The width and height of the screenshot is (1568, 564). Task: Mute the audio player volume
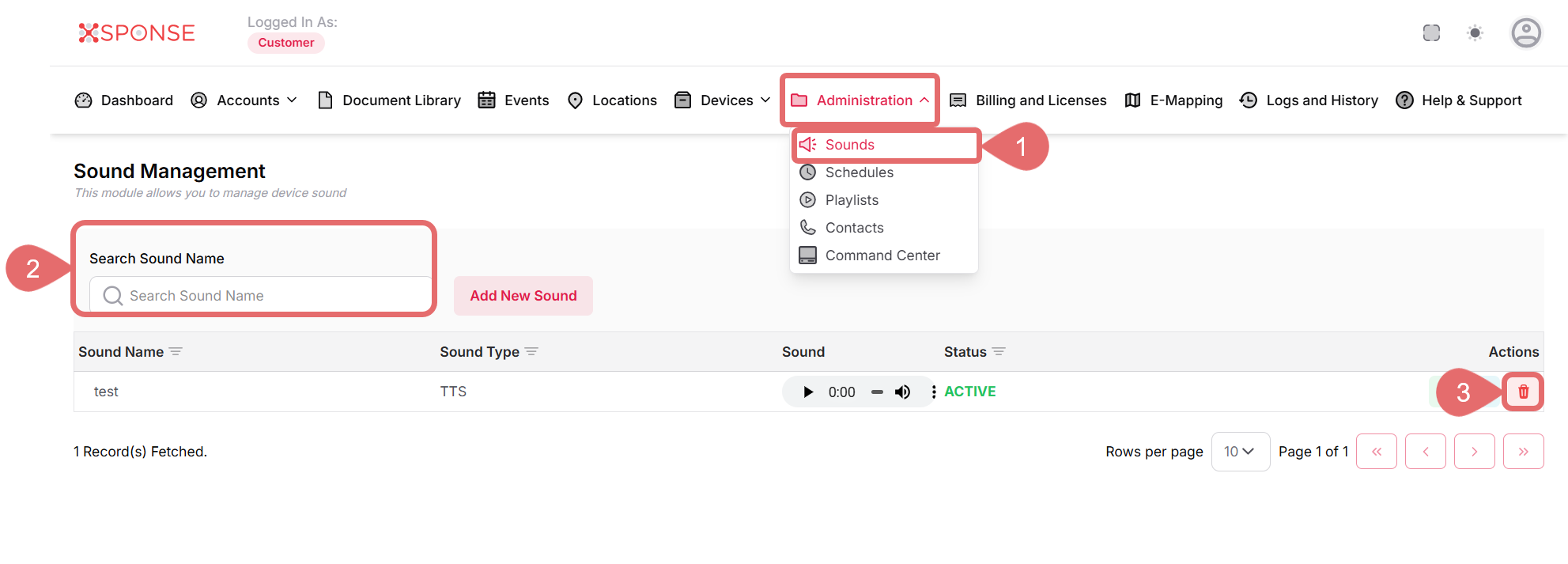click(902, 392)
